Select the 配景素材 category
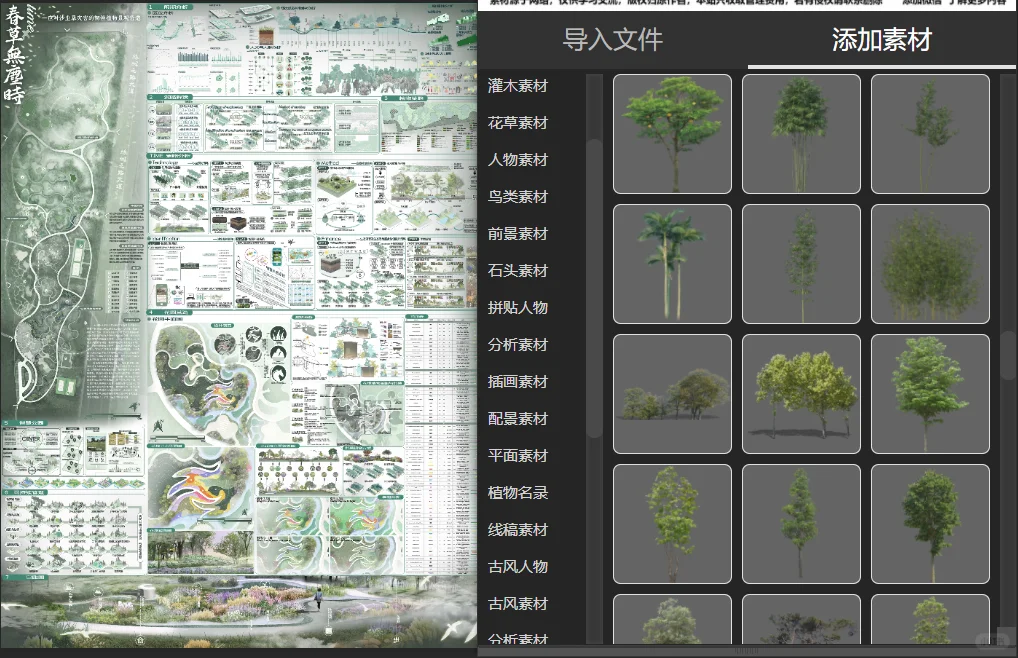The image size is (1018, 658). [x=516, y=418]
